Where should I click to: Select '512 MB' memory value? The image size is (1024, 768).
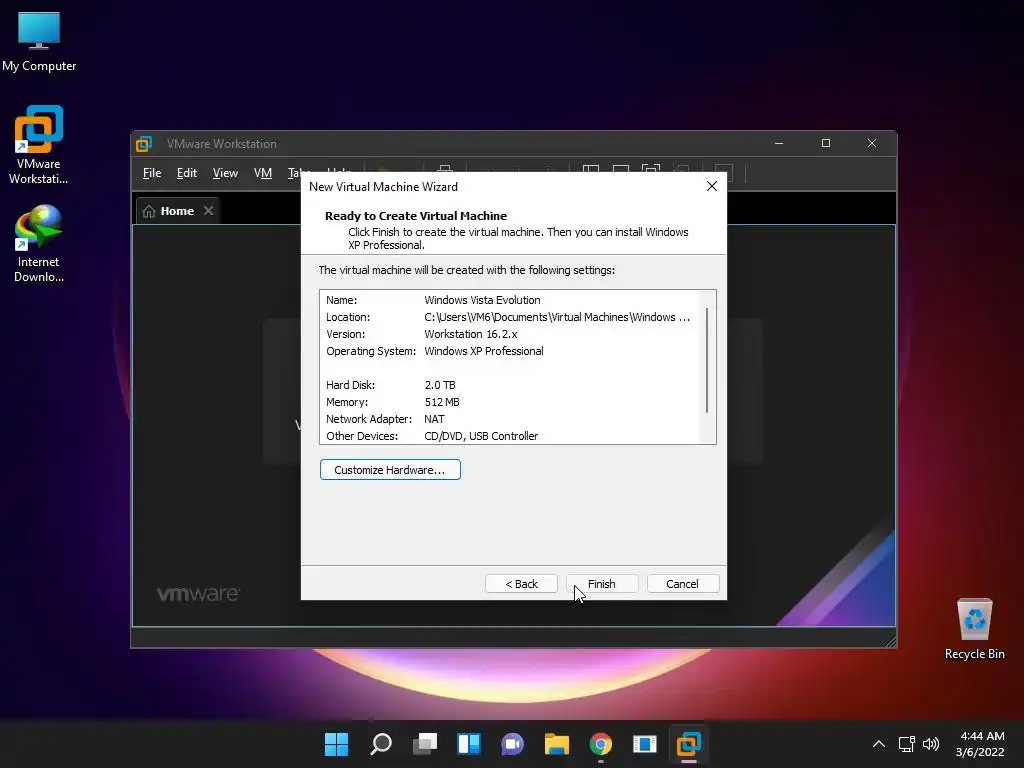point(442,402)
